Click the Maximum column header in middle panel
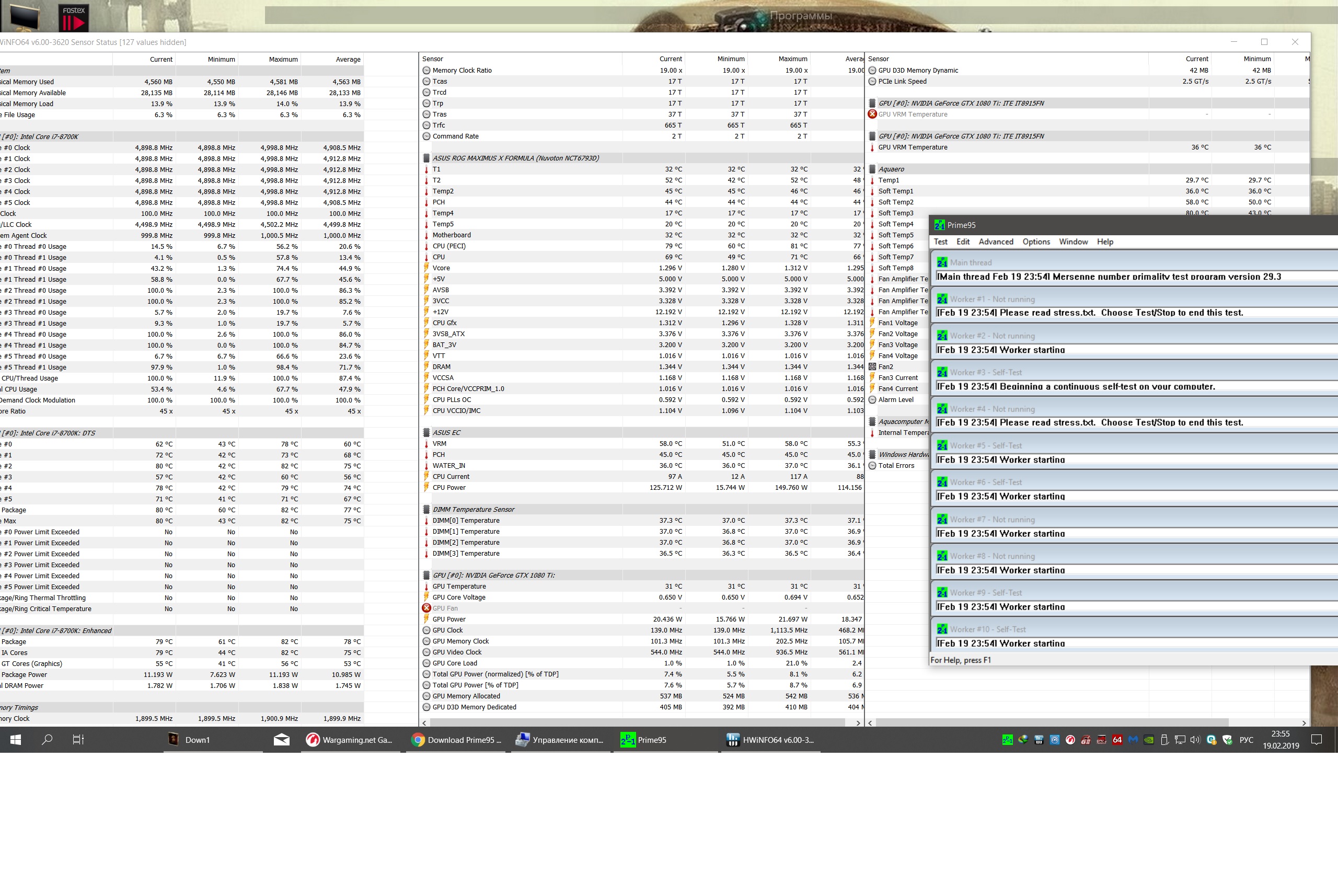Viewport: 1338px width, 896px height. [x=792, y=59]
